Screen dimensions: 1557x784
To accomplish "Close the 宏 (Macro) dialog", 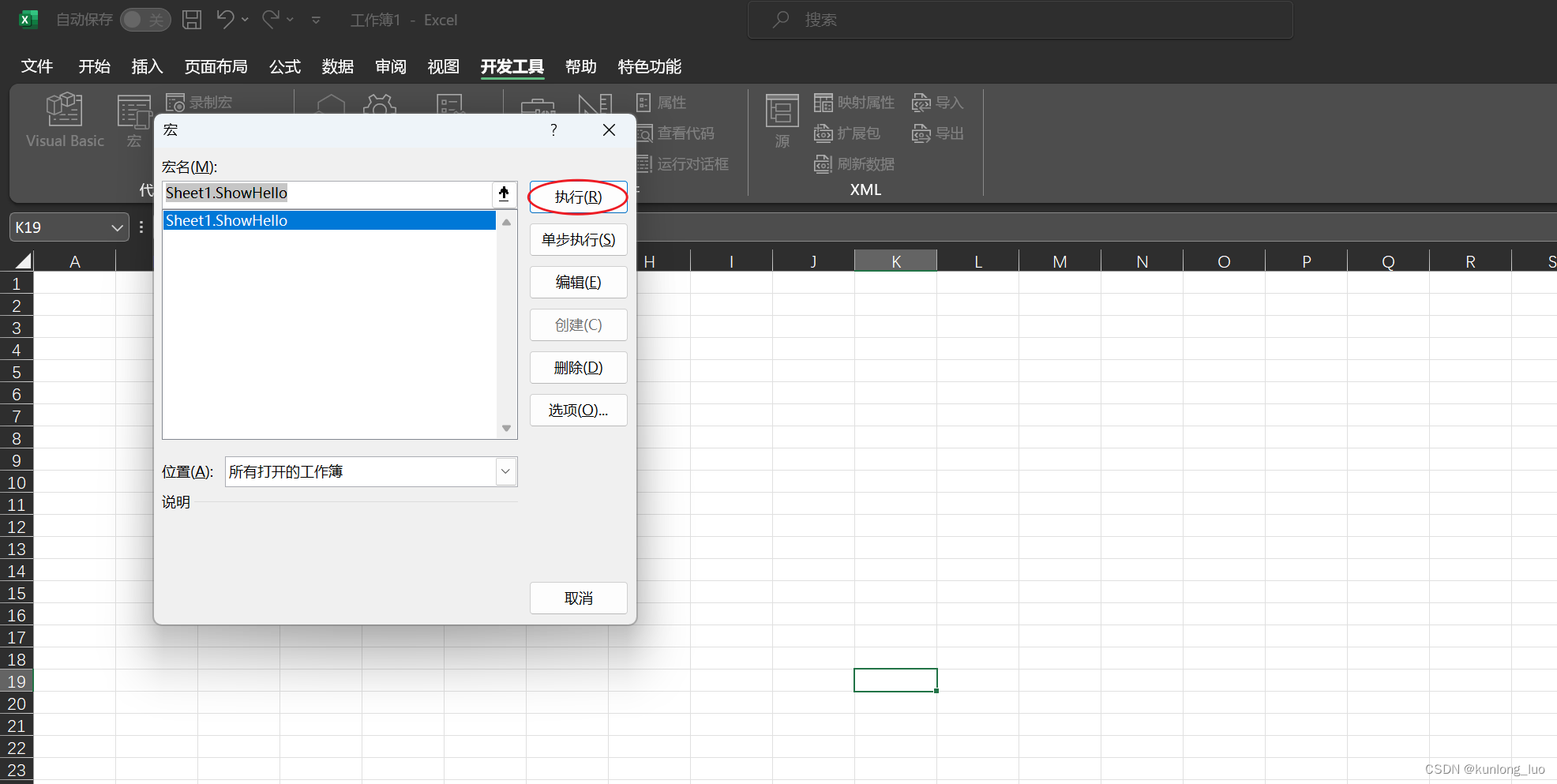I will 609,130.
